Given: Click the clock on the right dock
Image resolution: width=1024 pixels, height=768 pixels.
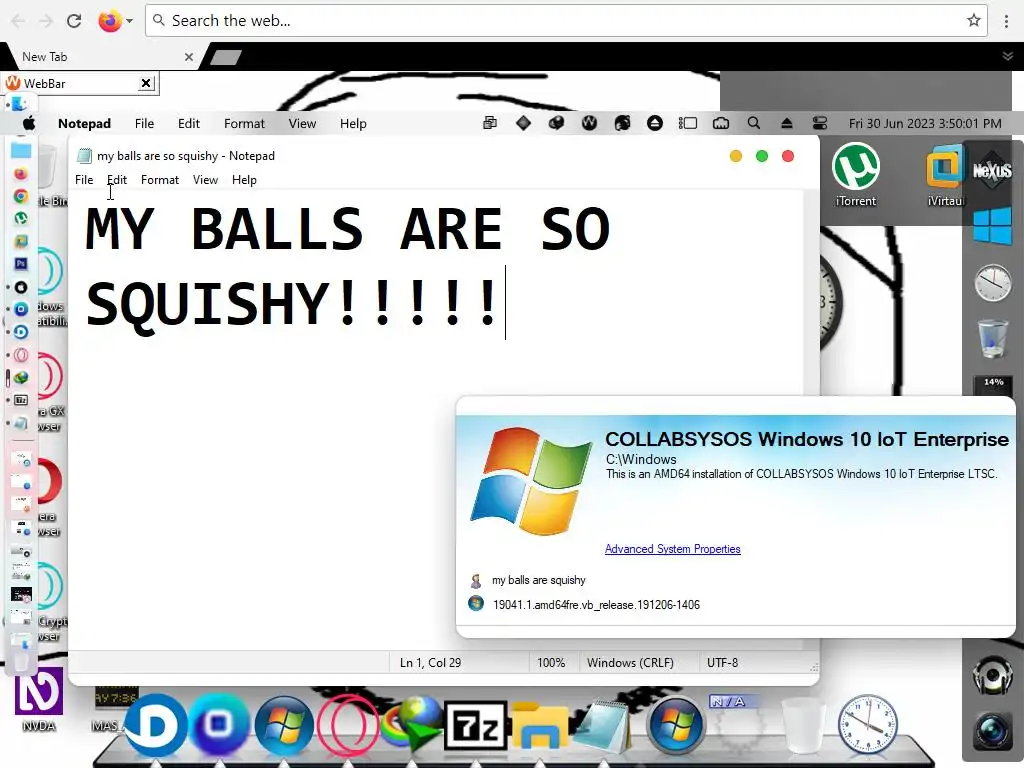Looking at the screenshot, I should click(x=993, y=283).
